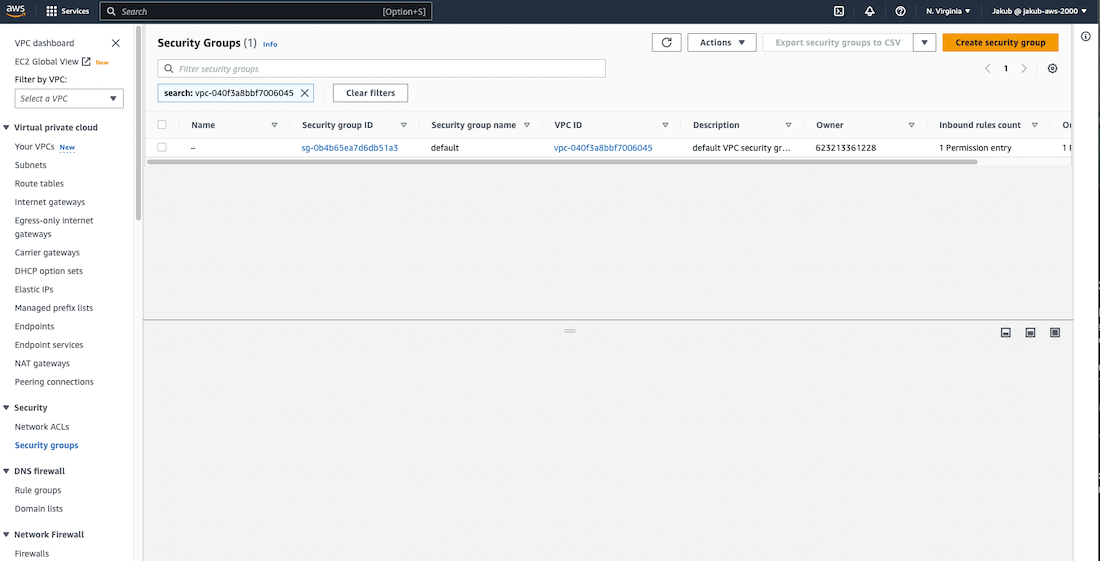Refresh the security groups list
1100x561 pixels.
666,43
